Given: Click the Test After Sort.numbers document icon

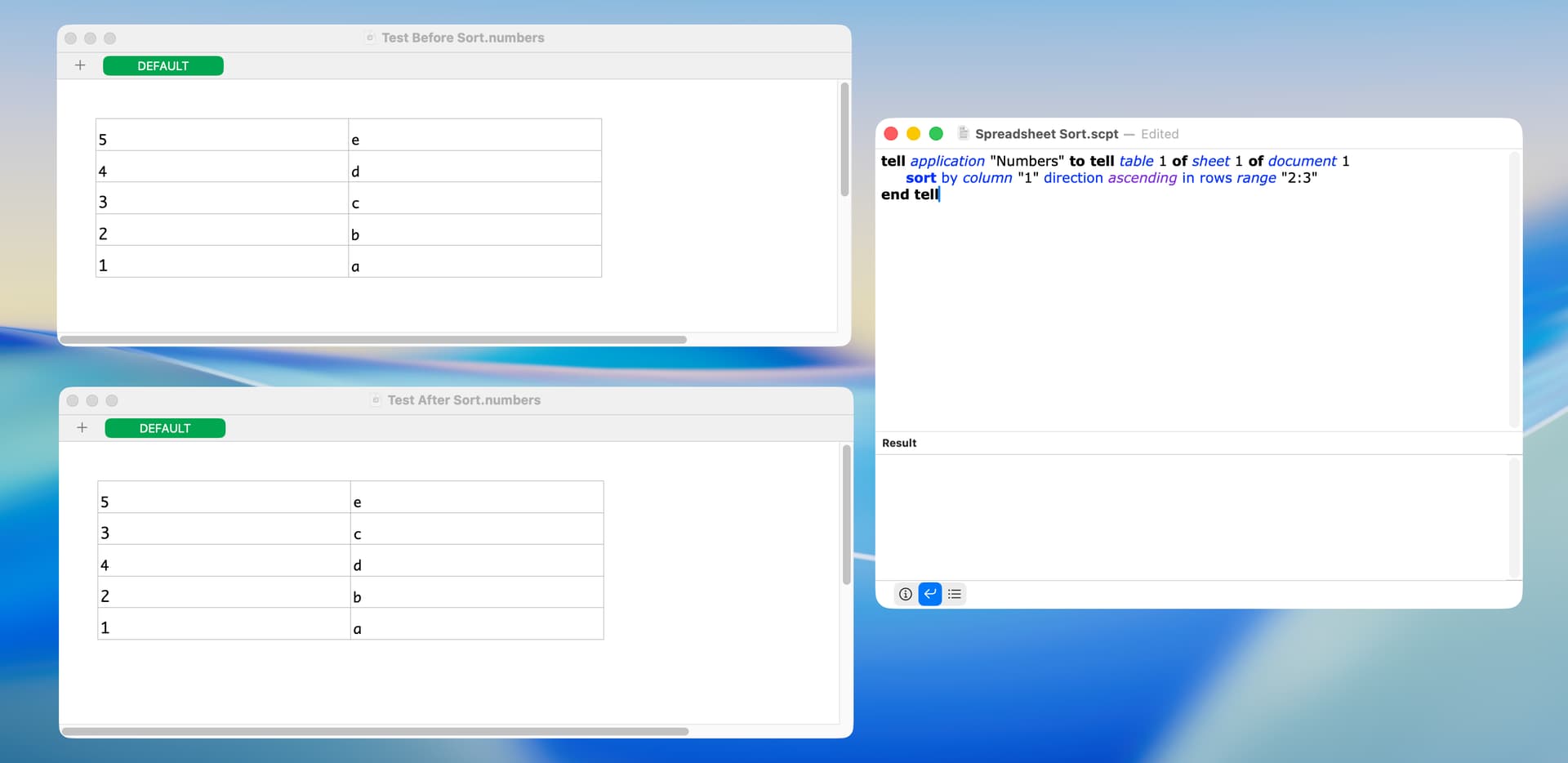Looking at the screenshot, I should 376,400.
